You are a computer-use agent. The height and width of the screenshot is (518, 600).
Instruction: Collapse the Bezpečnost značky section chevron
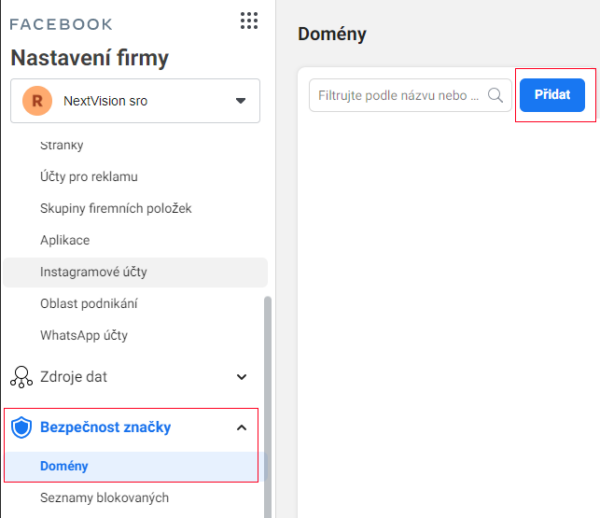(x=241, y=428)
